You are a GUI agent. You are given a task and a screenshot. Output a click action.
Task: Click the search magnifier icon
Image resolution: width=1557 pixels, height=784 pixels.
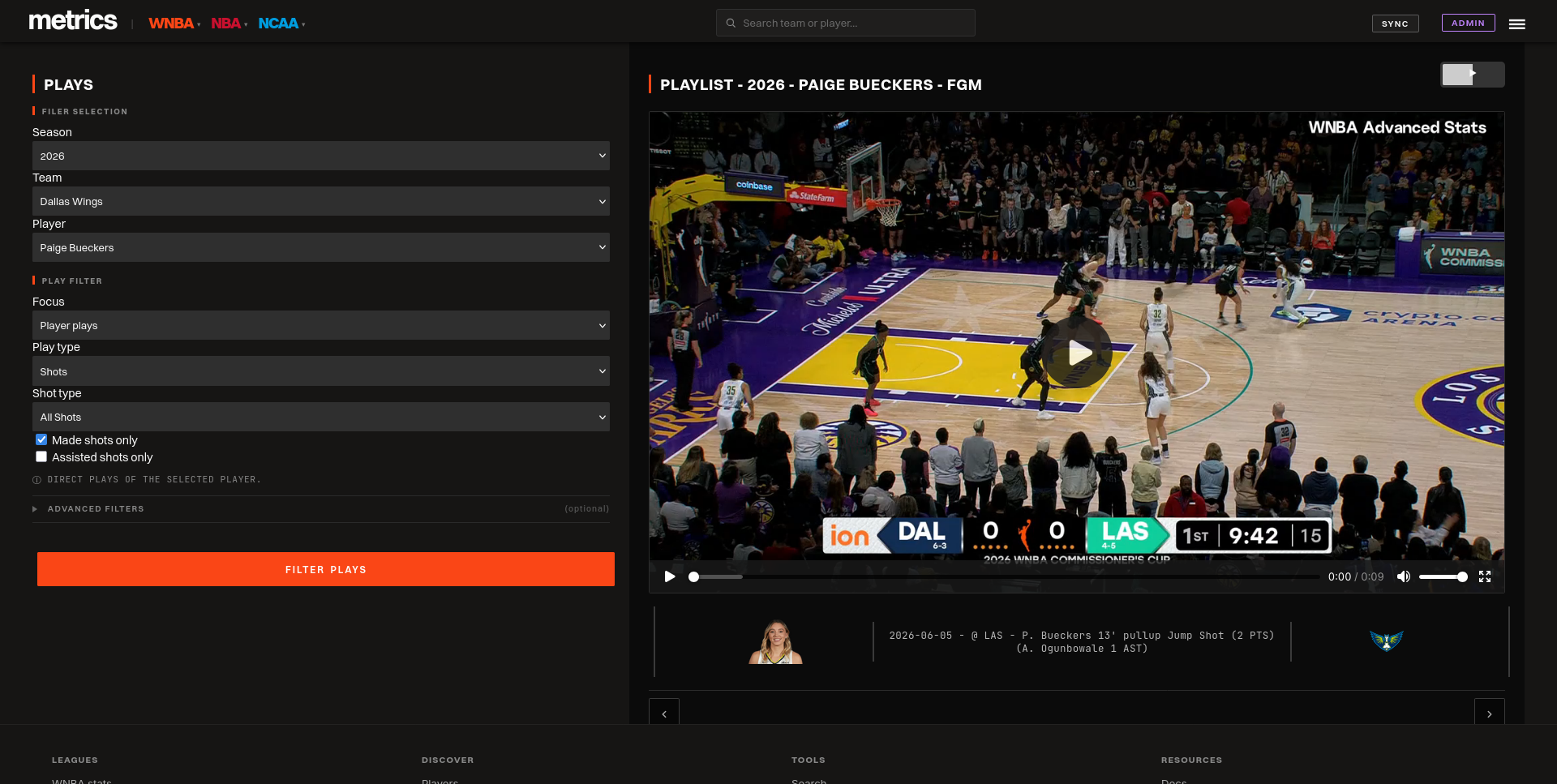click(731, 24)
